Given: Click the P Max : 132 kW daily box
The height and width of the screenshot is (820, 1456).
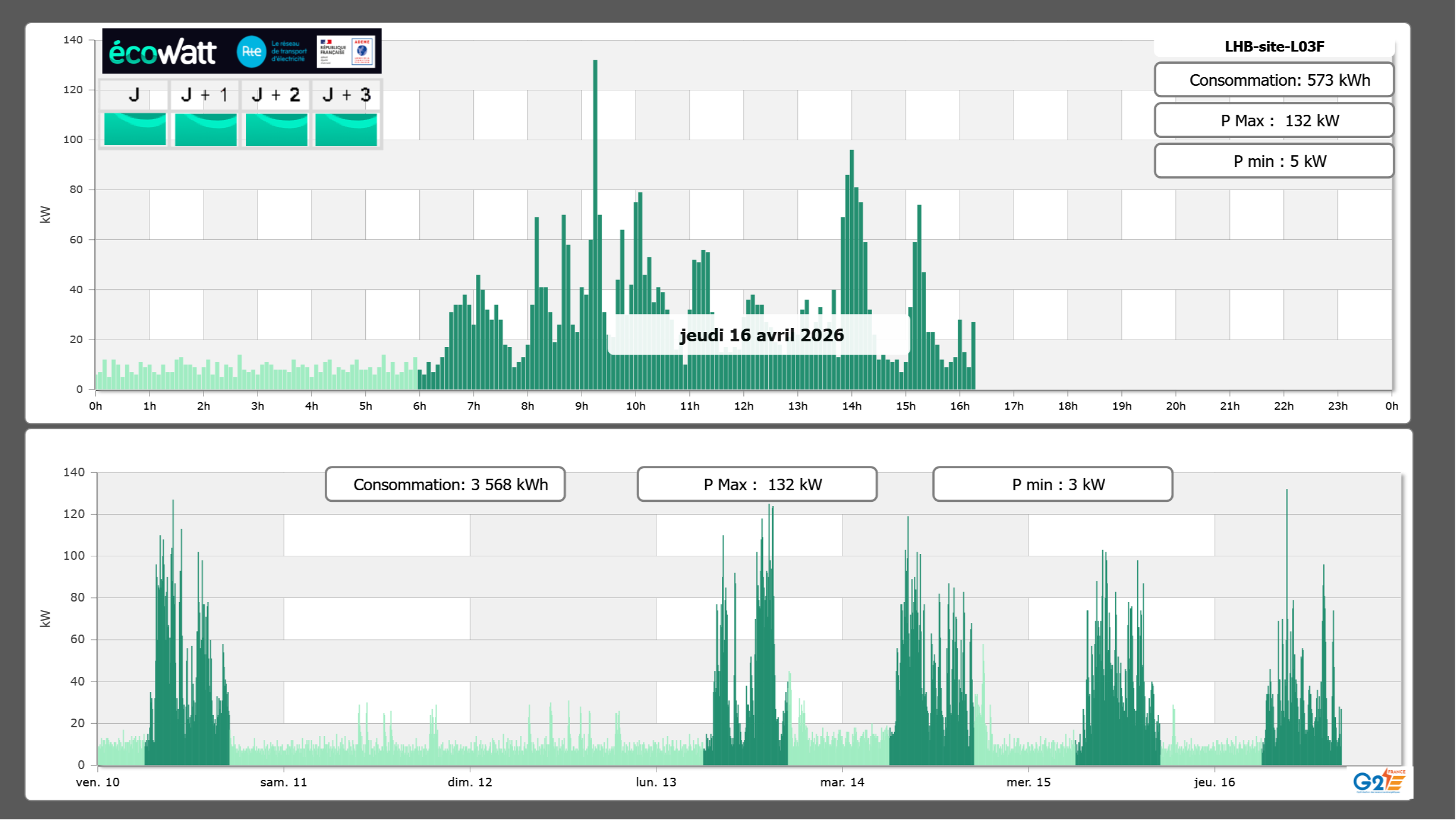Looking at the screenshot, I should [1274, 121].
